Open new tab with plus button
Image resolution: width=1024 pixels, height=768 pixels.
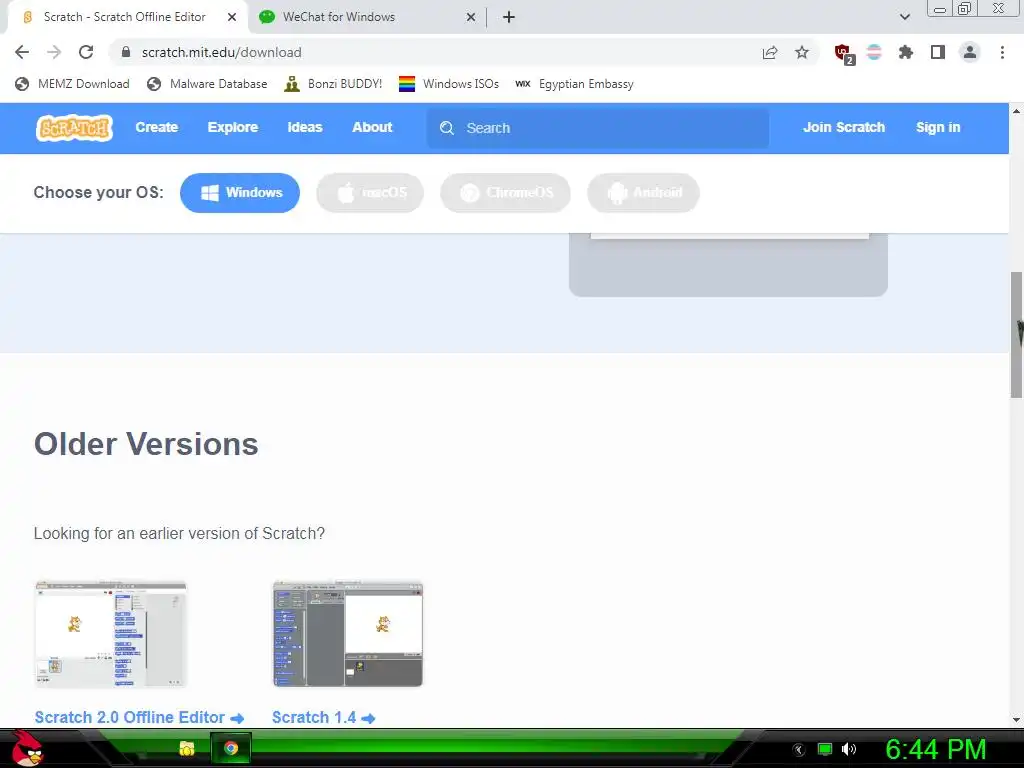(x=509, y=17)
